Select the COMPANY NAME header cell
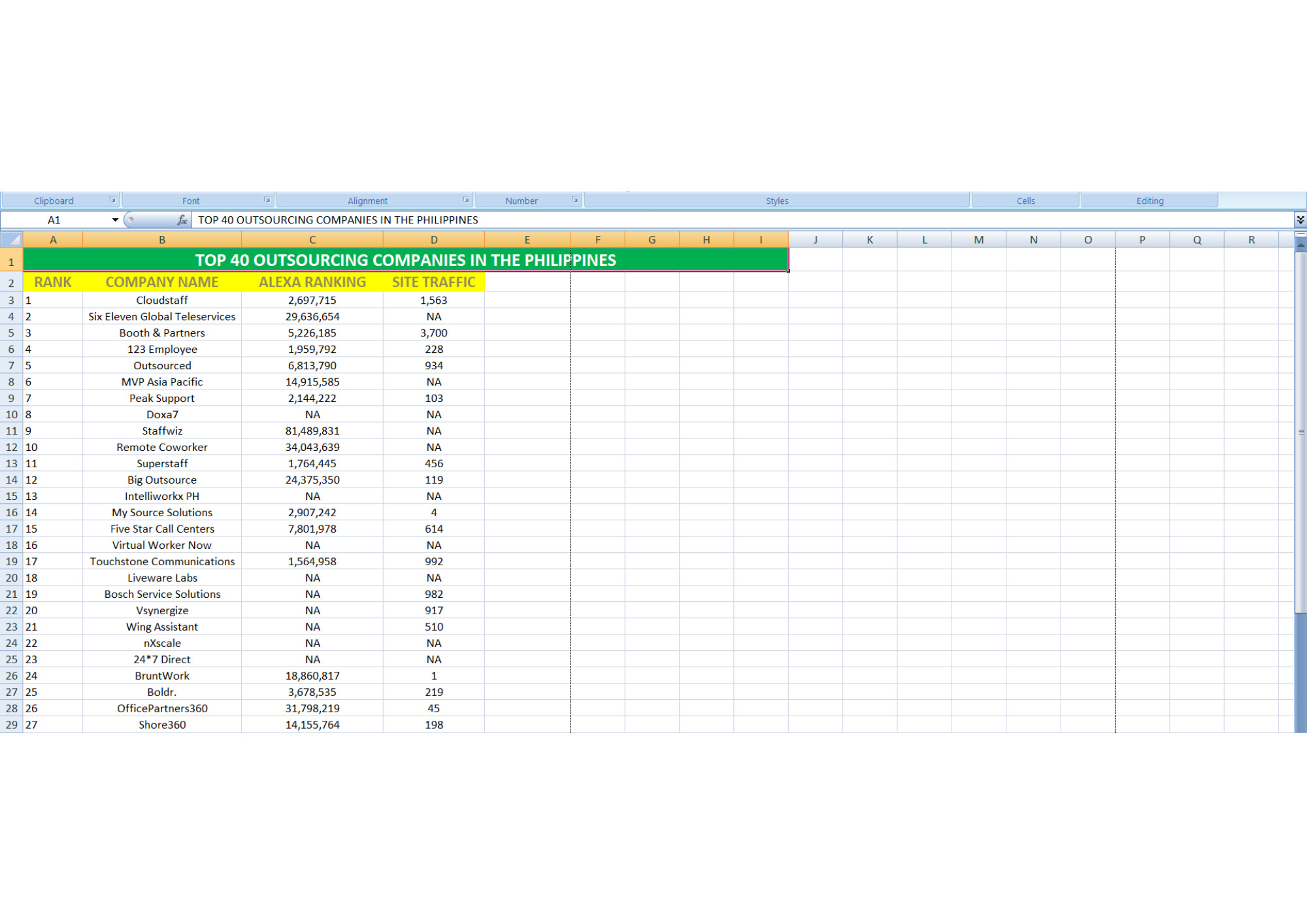This screenshot has width=1307, height=924. (x=162, y=282)
